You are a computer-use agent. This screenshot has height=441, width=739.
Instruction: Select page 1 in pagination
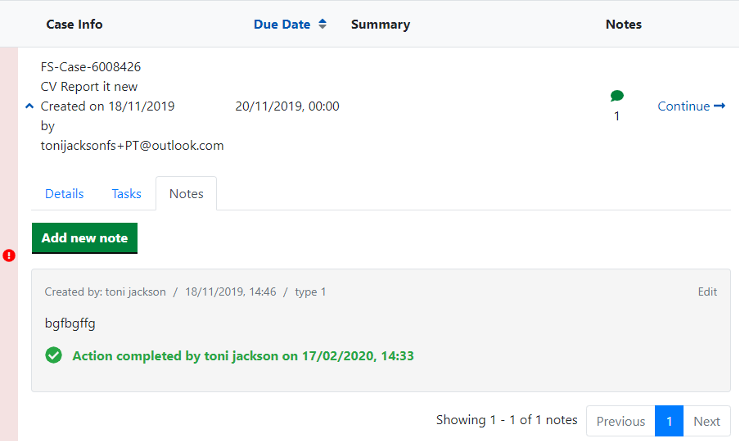coord(669,421)
